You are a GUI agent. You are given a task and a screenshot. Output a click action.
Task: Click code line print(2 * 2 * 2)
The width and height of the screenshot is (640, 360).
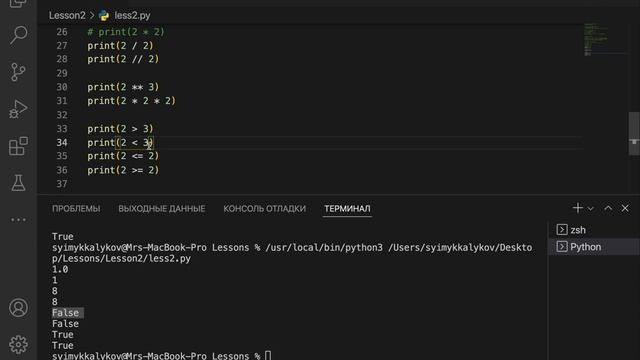pyautogui.click(x=131, y=101)
